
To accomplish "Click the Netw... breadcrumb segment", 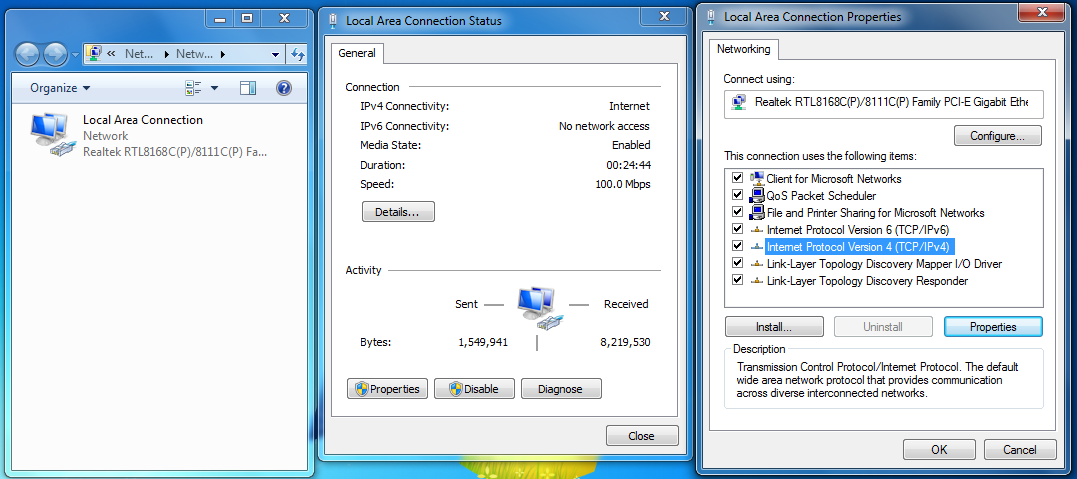I will point(194,54).
